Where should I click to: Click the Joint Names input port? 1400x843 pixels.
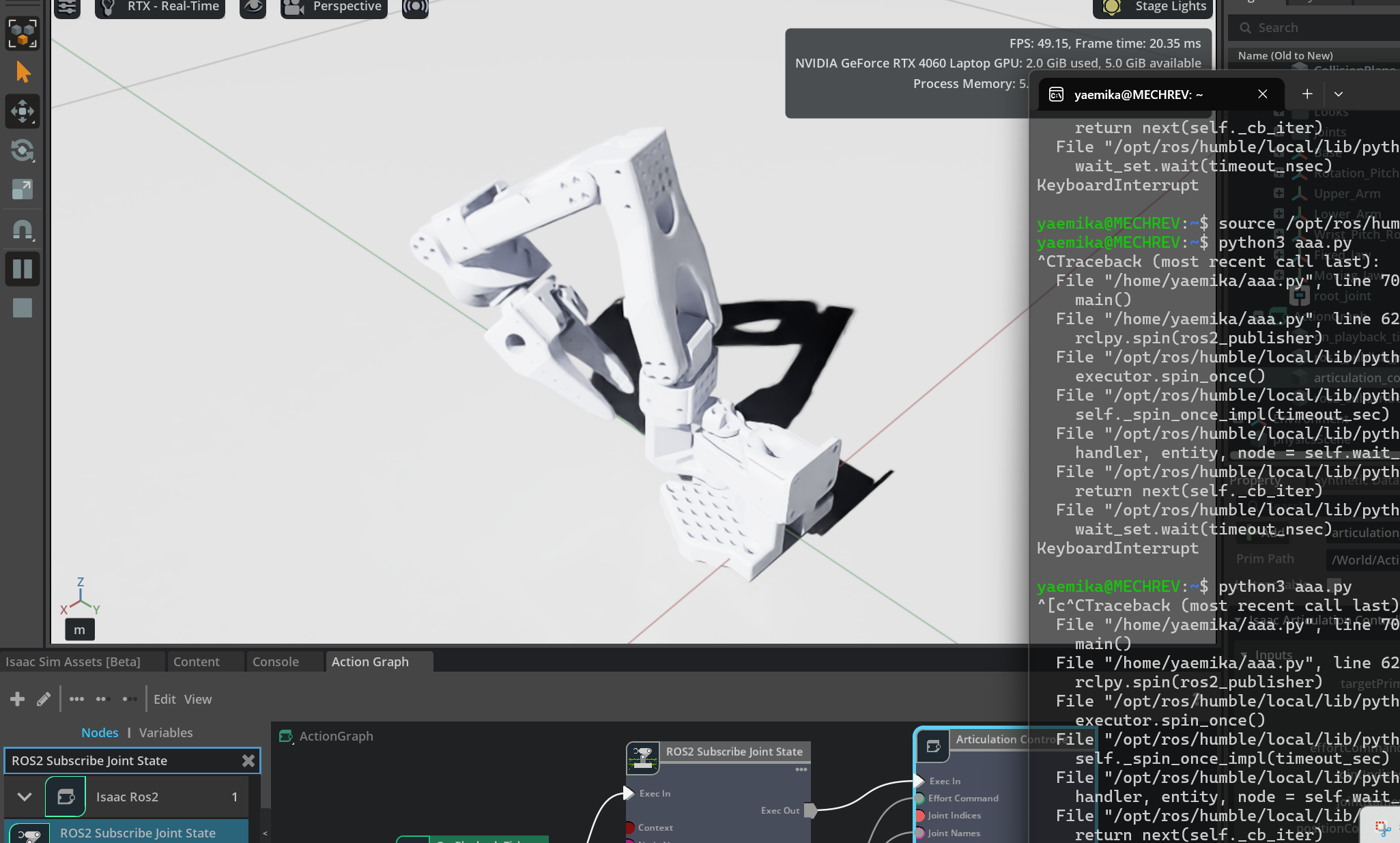pyautogui.click(x=919, y=833)
